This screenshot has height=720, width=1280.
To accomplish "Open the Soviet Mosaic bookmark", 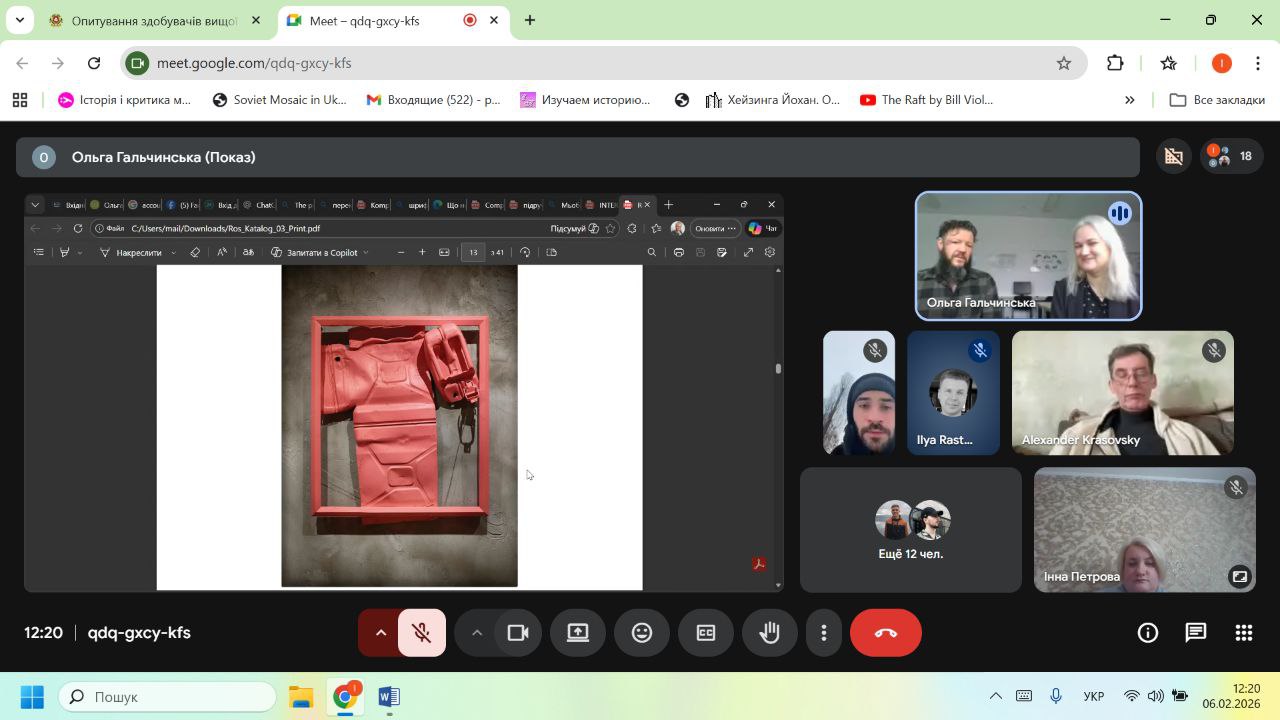I will click(280, 100).
